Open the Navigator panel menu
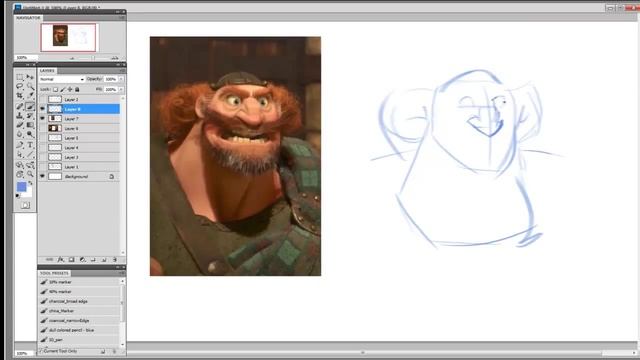640x360 pixels. pos(122,18)
